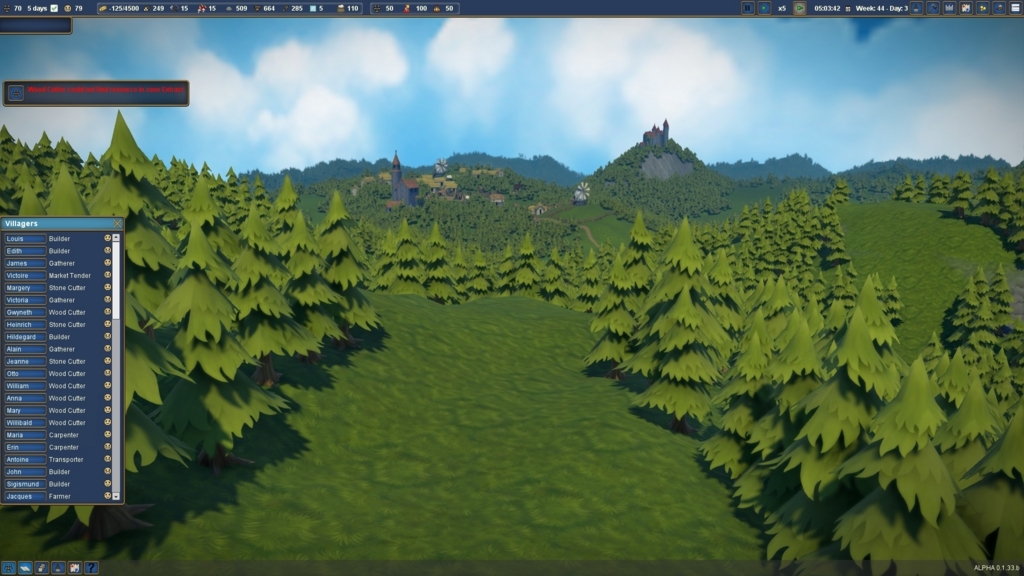Select villager Heinrich in the list
This screenshot has height=576, width=1024.
pyautogui.click(x=25, y=325)
